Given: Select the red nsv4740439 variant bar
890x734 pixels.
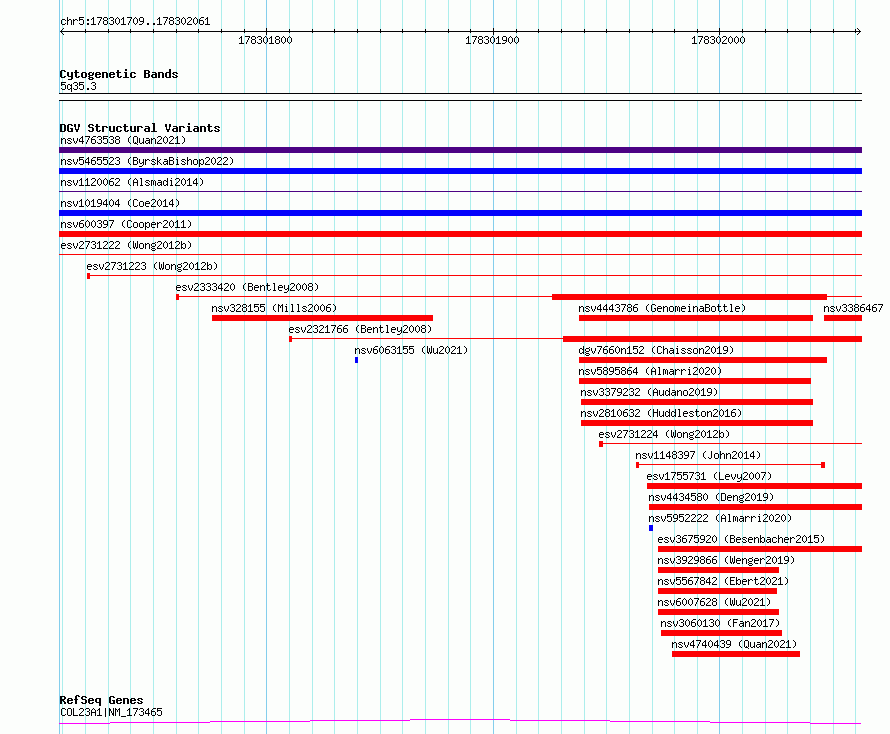Looking at the screenshot, I should pos(736,654).
